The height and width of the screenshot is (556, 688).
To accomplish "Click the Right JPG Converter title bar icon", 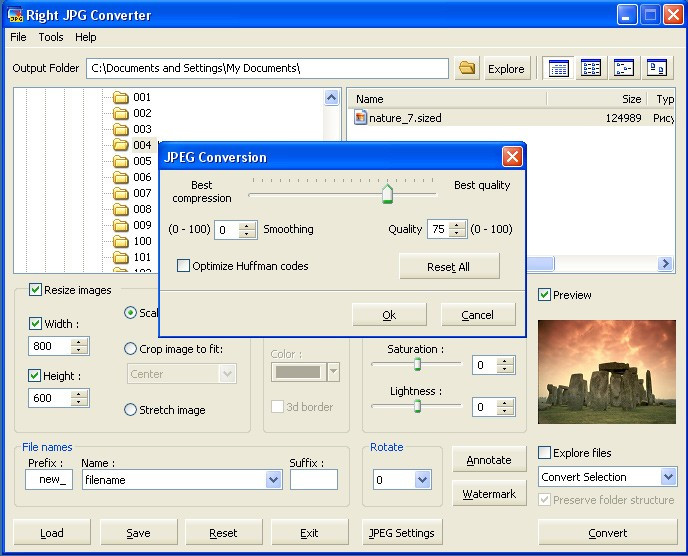I will [x=15, y=15].
